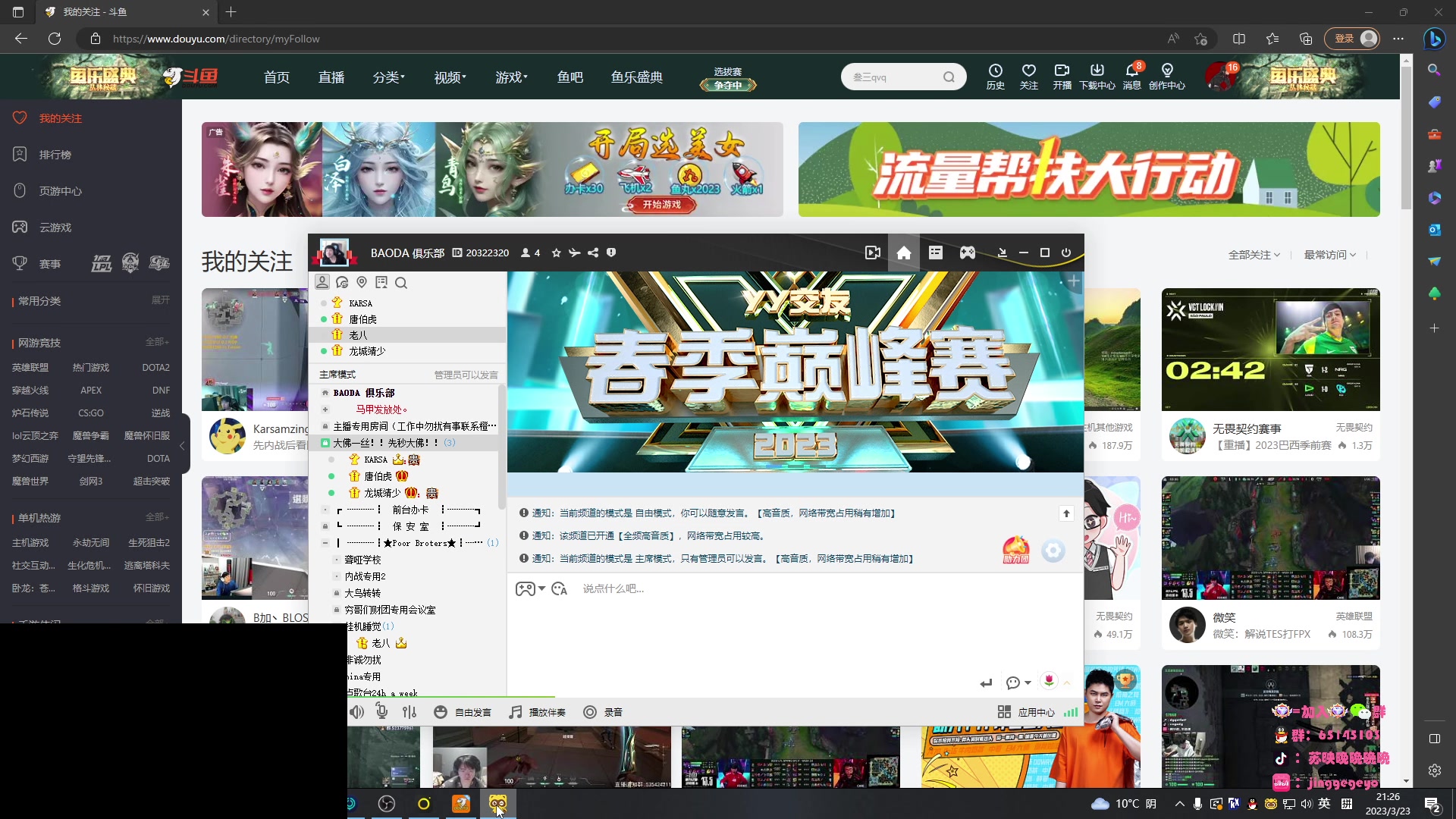Toggle 自由发言 speaking mode
This screenshot has width=1456, height=819.
point(463,712)
